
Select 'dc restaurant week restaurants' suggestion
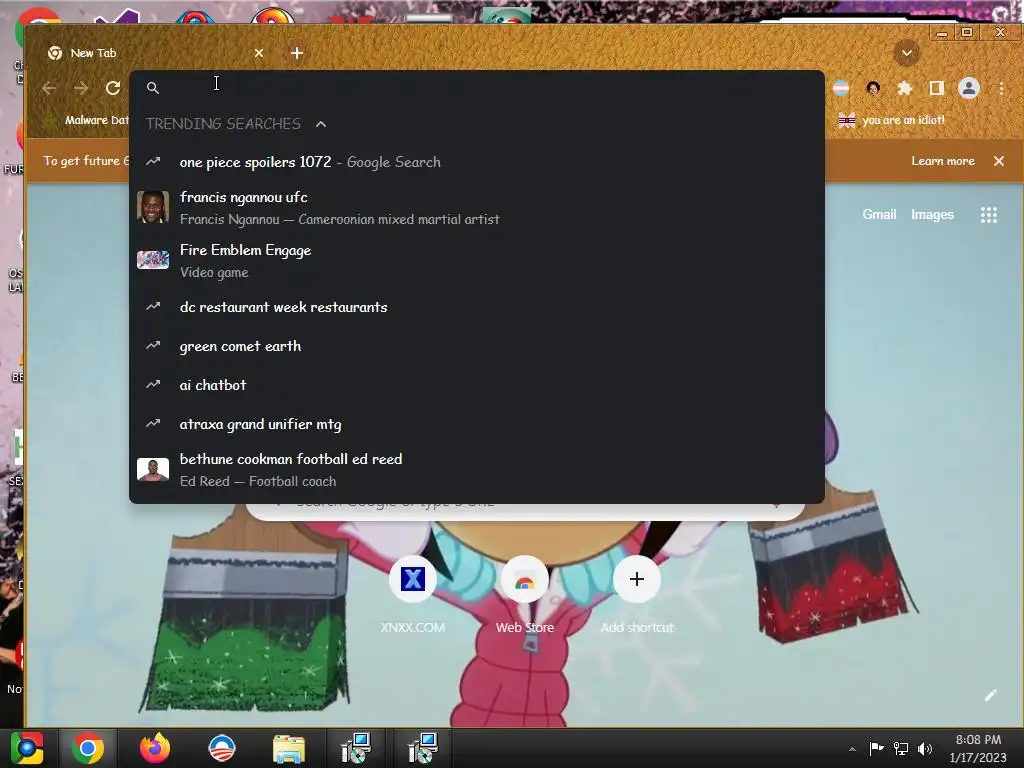coord(477,307)
